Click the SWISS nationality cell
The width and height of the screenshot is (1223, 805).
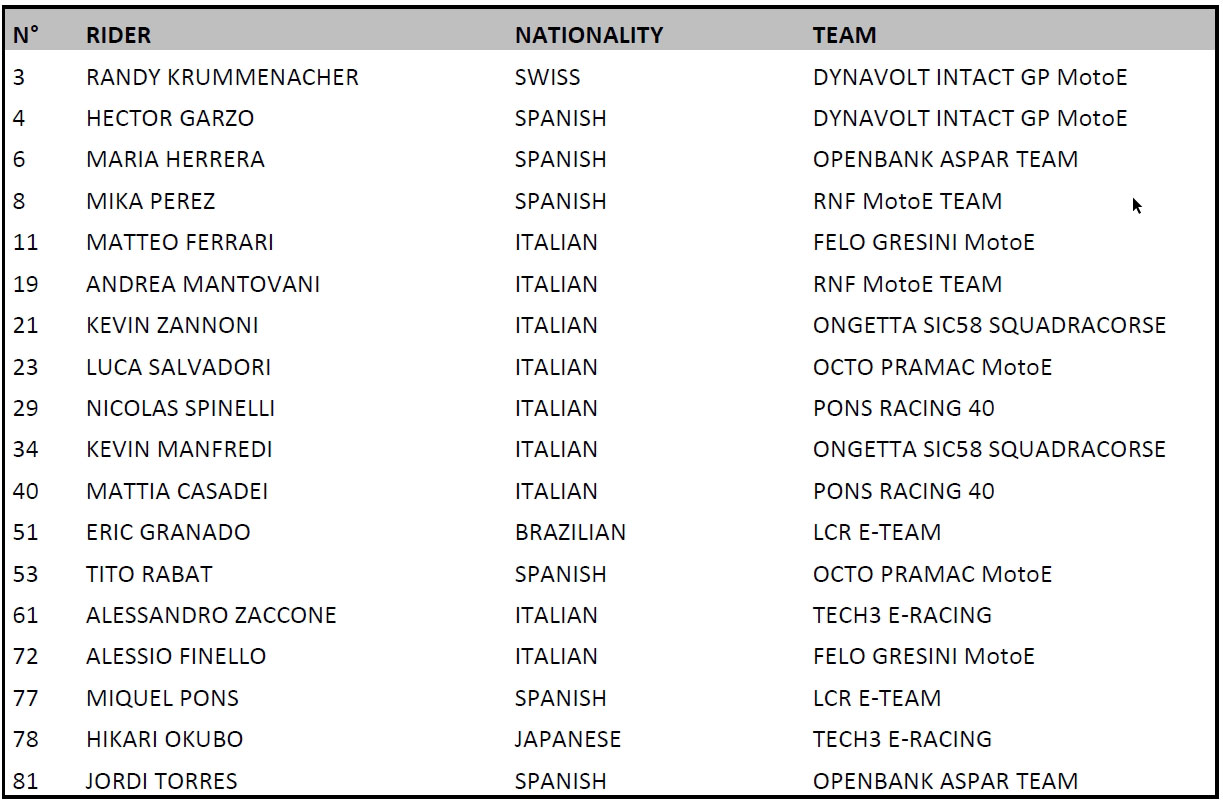point(547,77)
